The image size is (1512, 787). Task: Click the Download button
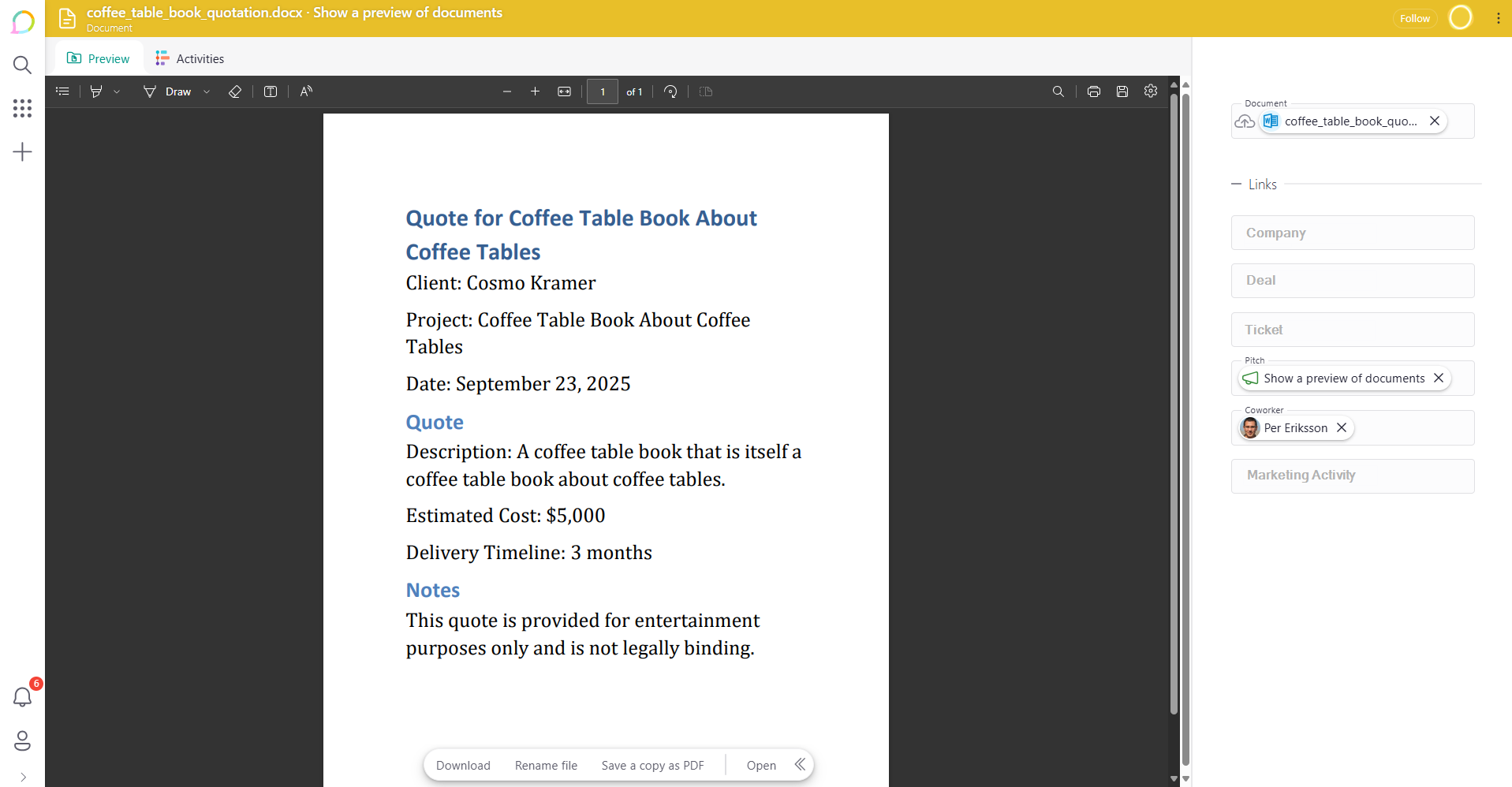tap(463, 765)
